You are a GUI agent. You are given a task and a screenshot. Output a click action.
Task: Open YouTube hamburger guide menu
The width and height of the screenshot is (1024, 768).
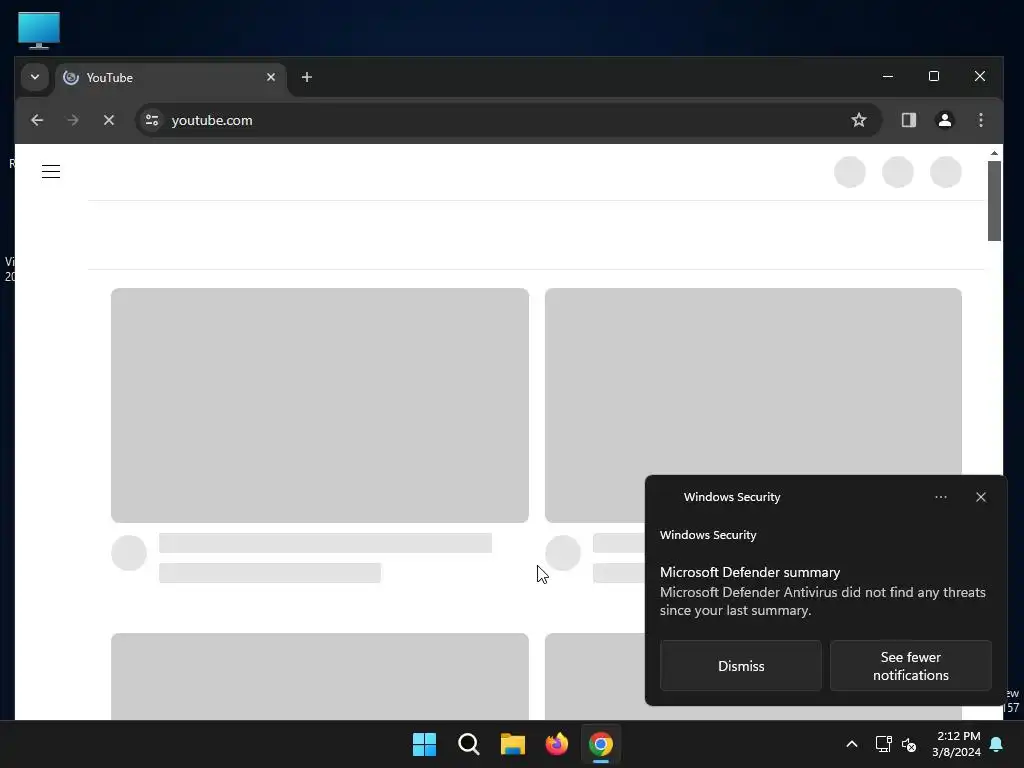(51, 172)
